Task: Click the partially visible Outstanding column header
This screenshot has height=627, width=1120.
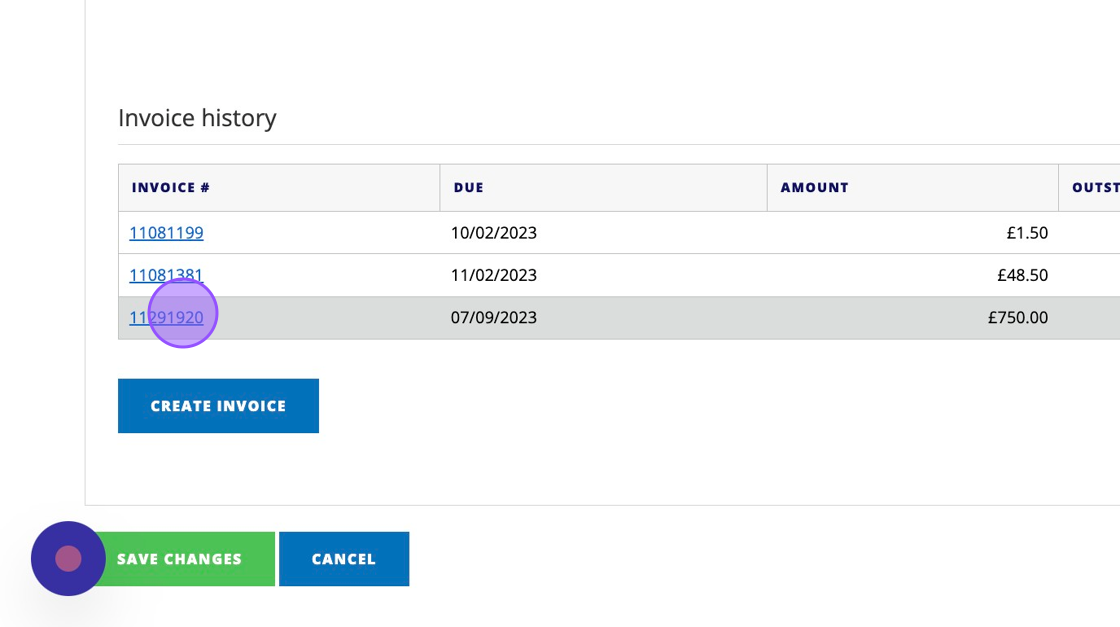Action: coord(1094,188)
